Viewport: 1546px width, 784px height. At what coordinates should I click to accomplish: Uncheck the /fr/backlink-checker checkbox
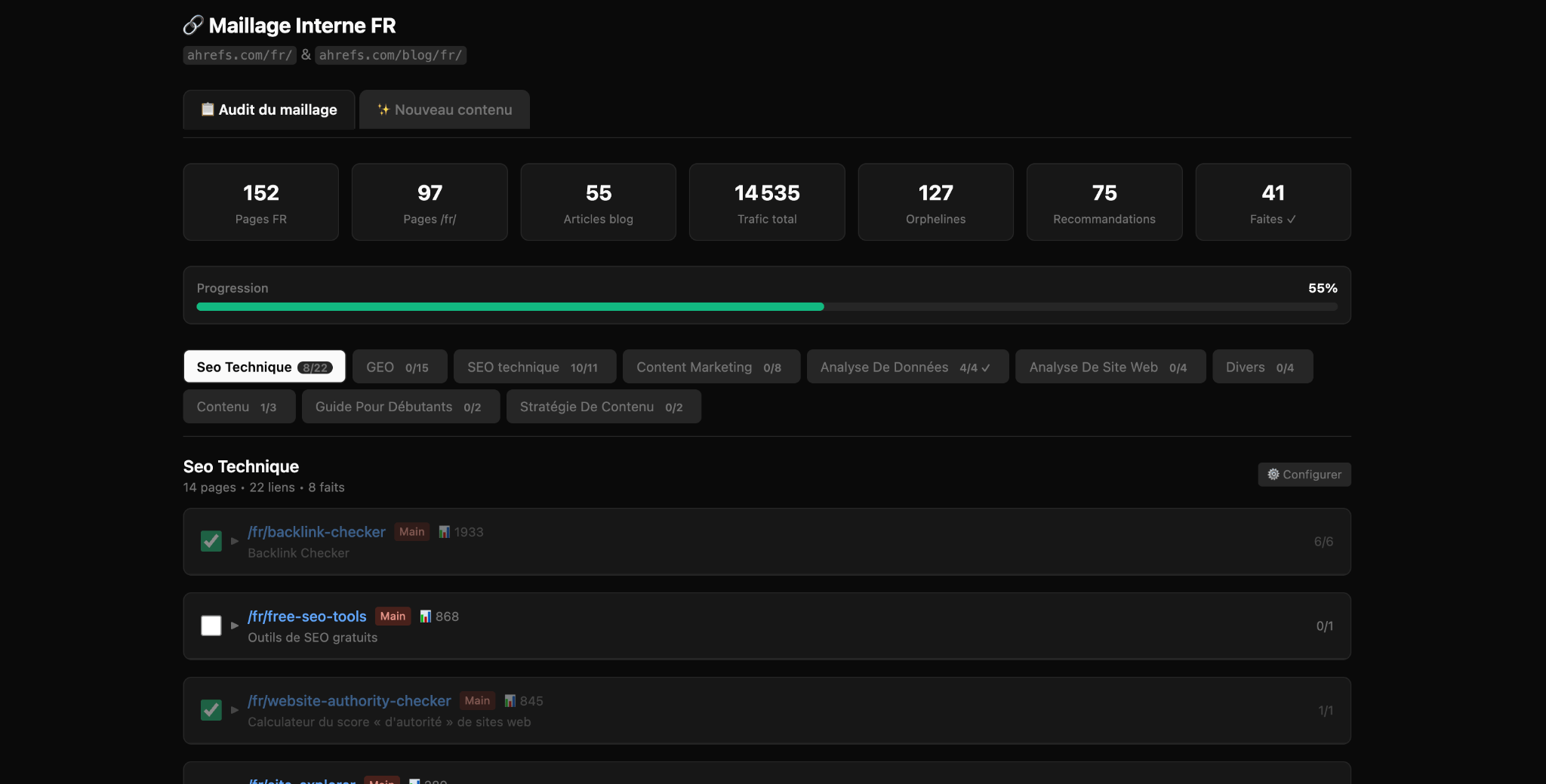[x=211, y=541]
